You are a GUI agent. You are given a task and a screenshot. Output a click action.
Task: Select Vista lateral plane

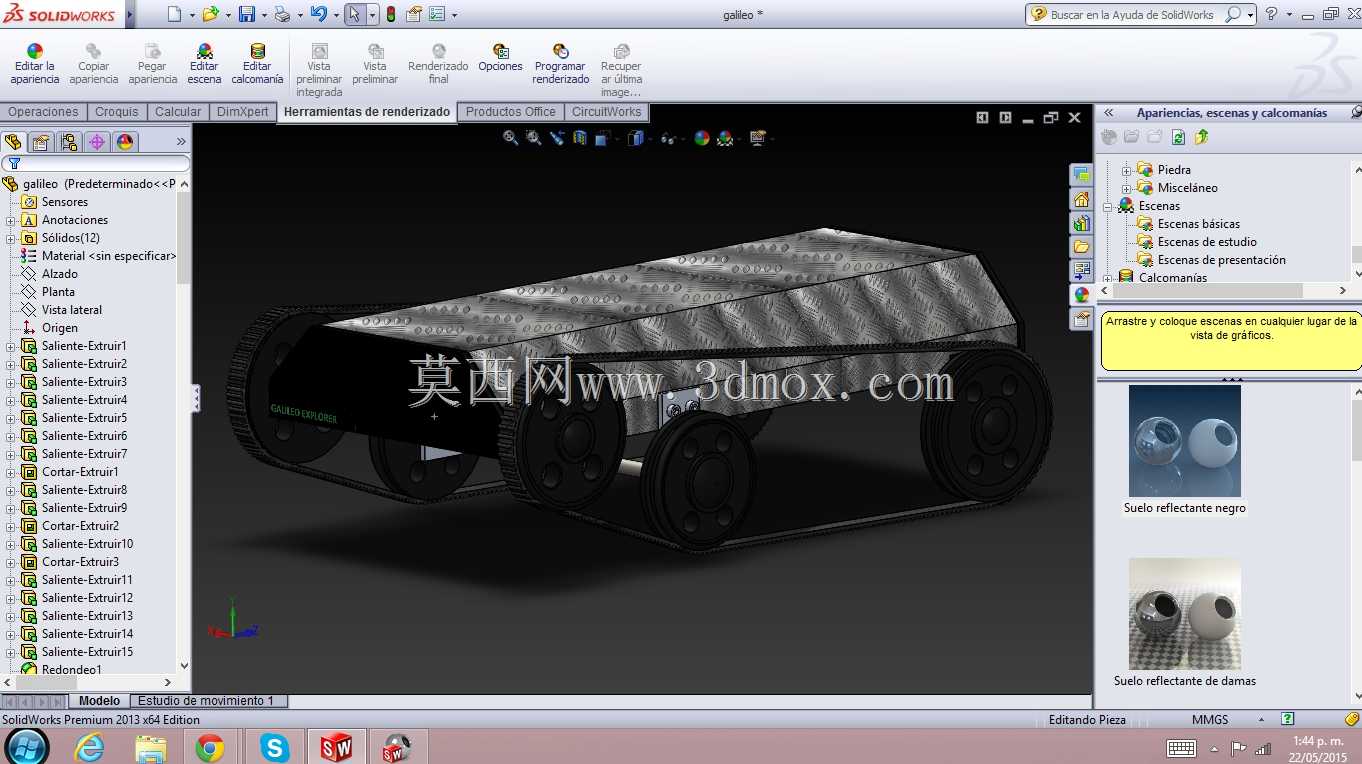(71, 310)
